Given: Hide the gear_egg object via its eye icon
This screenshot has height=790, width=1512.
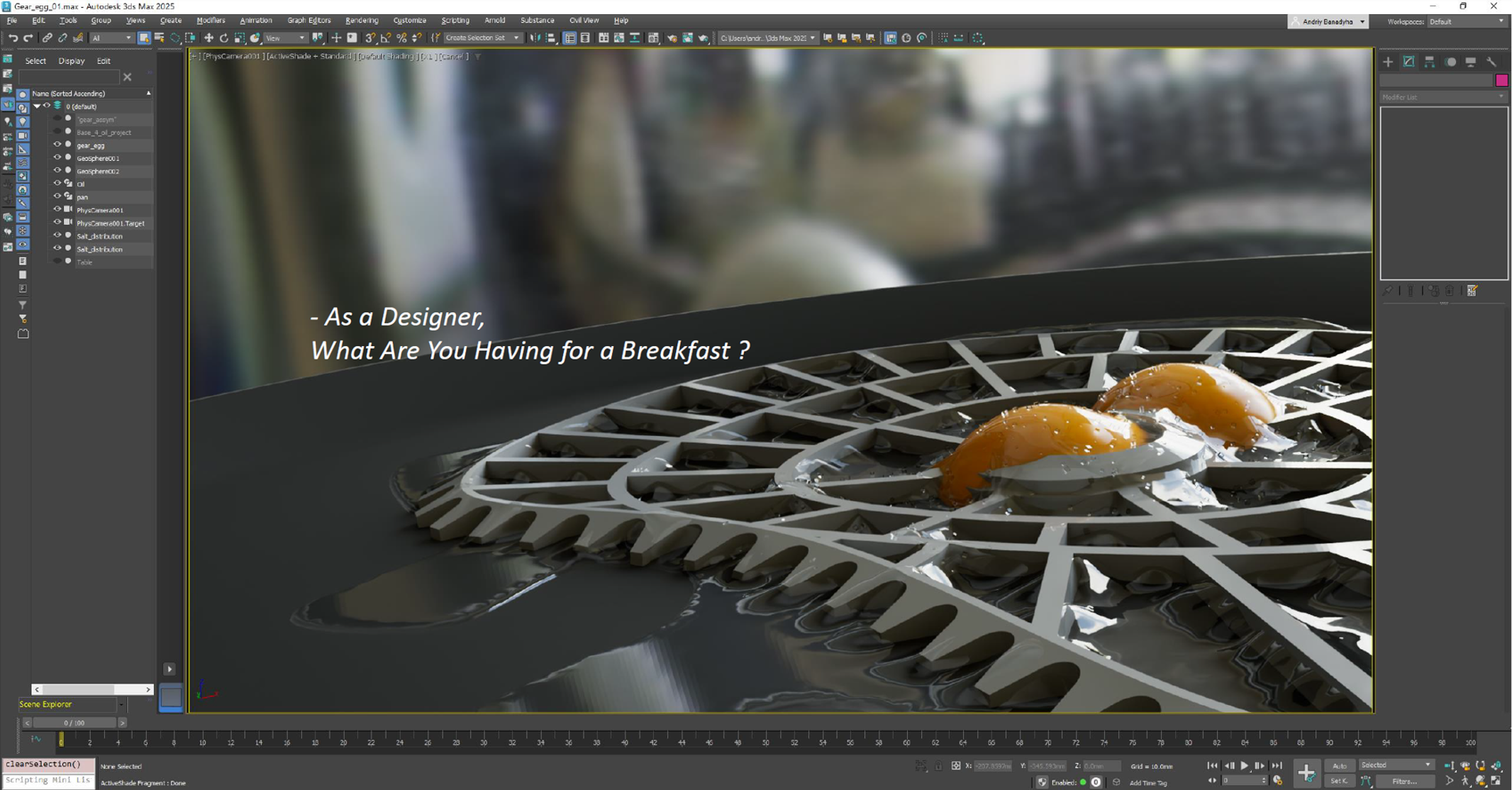Looking at the screenshot, I should pos(57,145).
